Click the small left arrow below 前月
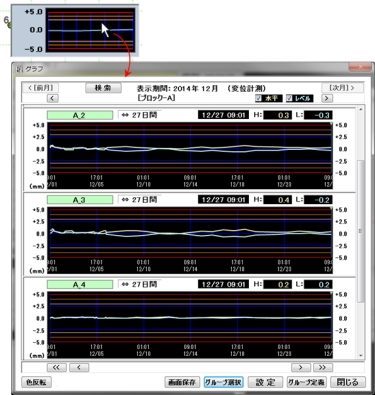Image resolution: width=375 pixels, height=395 pixels. [53, 98]
